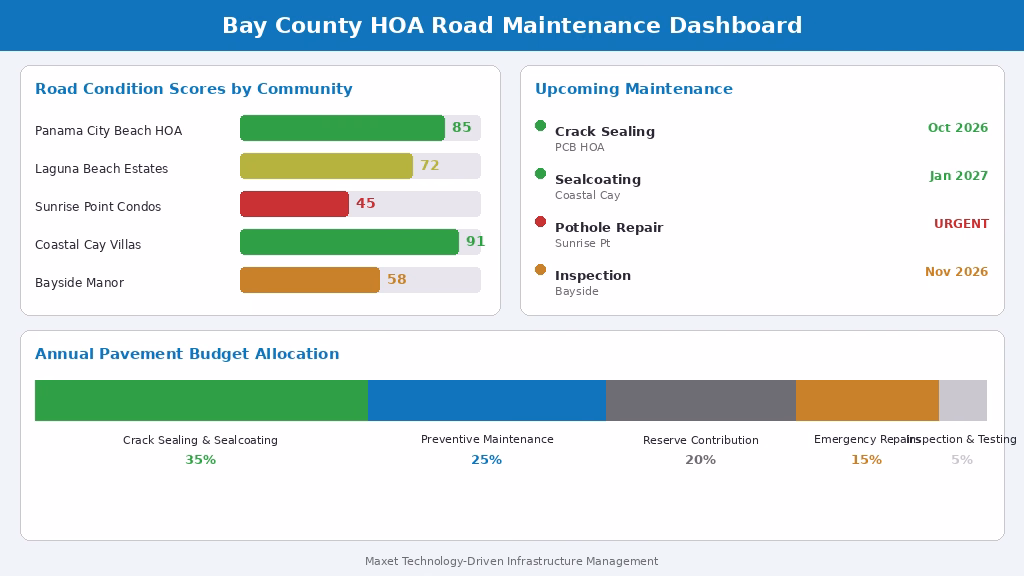The width and height of the screenshot is (1024, 576).
Task: Open the Crack Sealing maintenance item
Action: 605,131
